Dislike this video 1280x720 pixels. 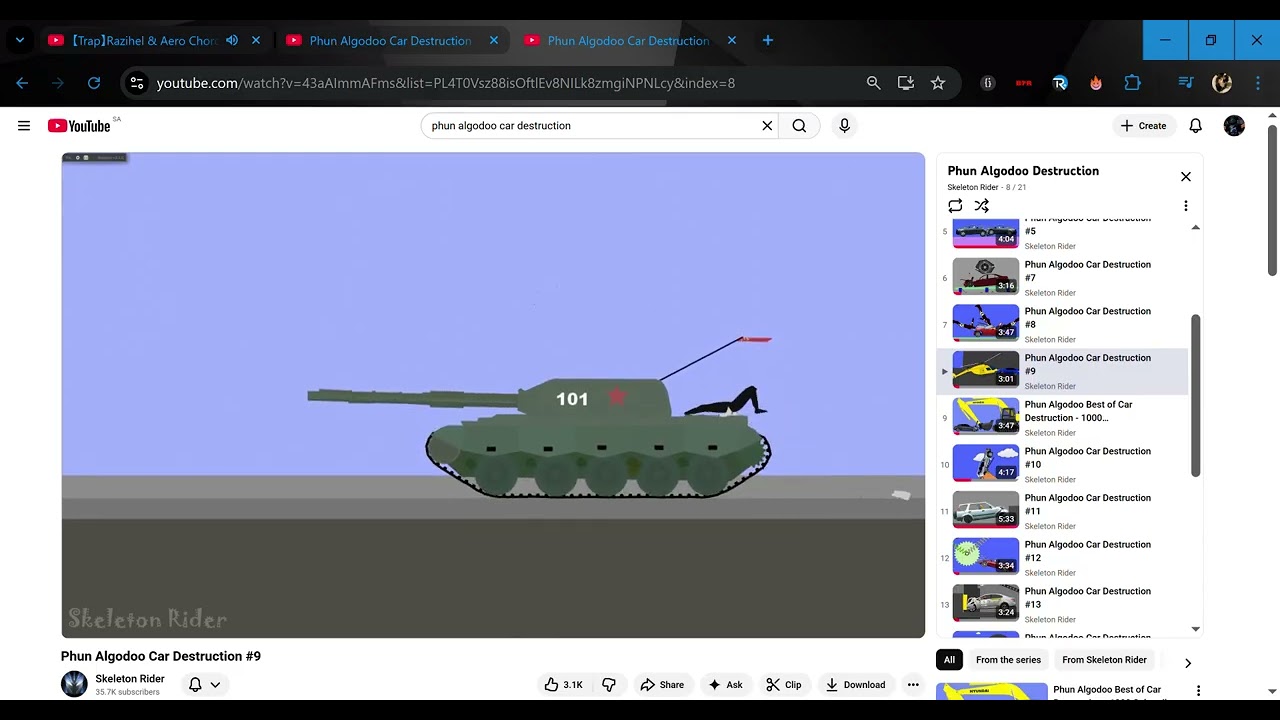[x=608, y=685]
